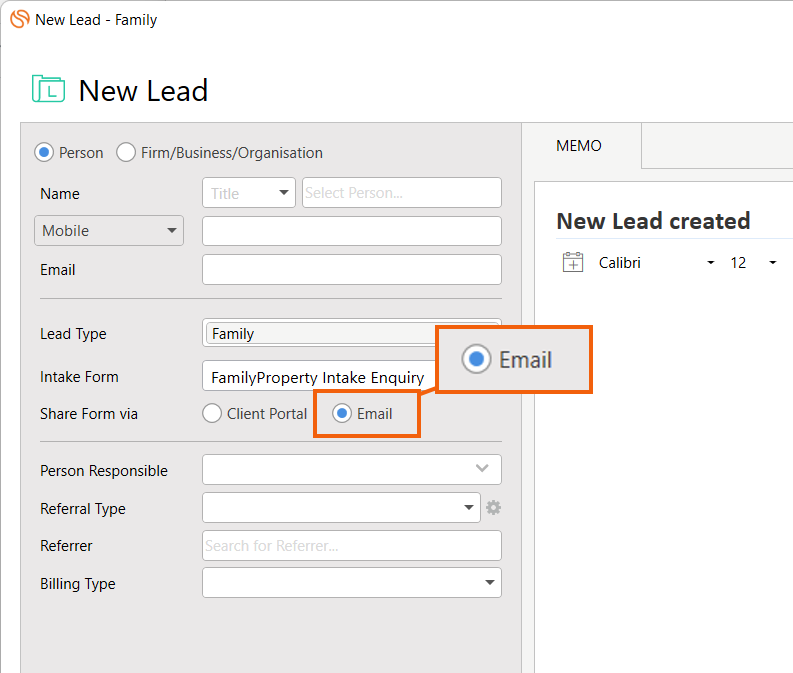
Task: Select the Firm/Business/Organisation radio button
Action: [x=125, y=152]
